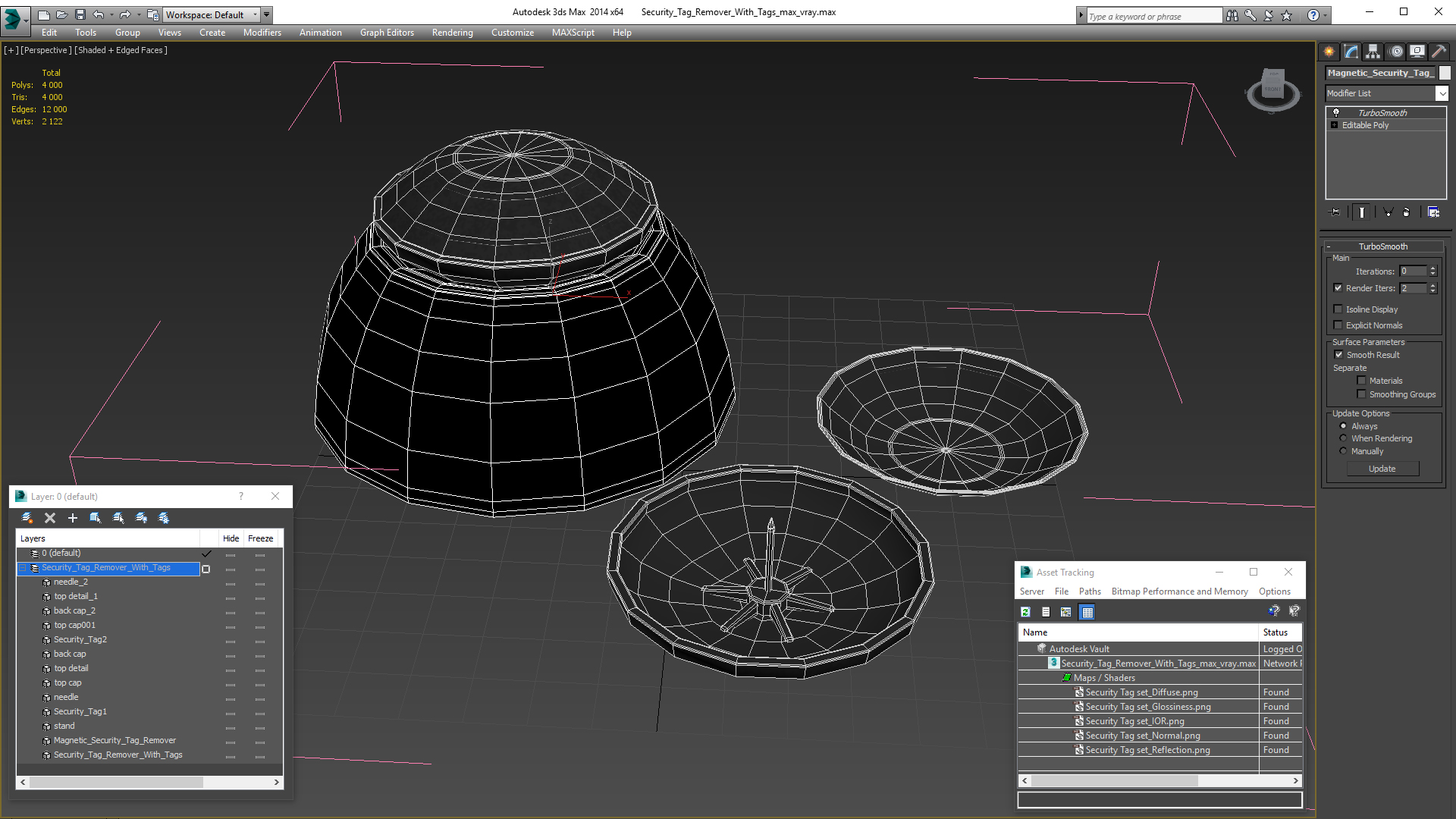1456x819 pixels.
Task: Click the Update button
Action: (x=1382, y=469)
